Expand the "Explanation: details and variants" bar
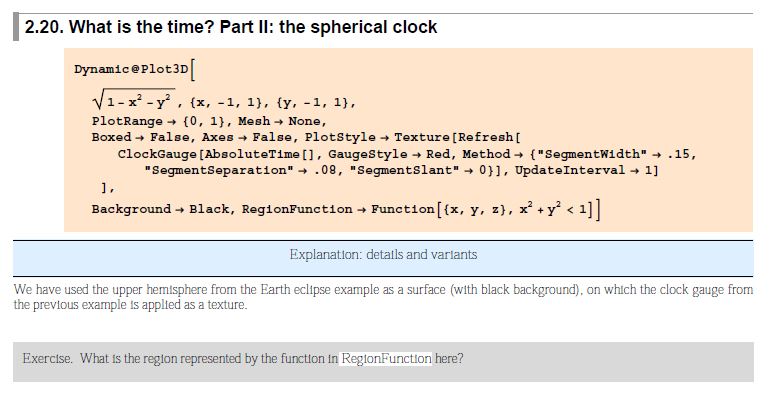Viewport: 770px width, 397px height. coord(383,255)
